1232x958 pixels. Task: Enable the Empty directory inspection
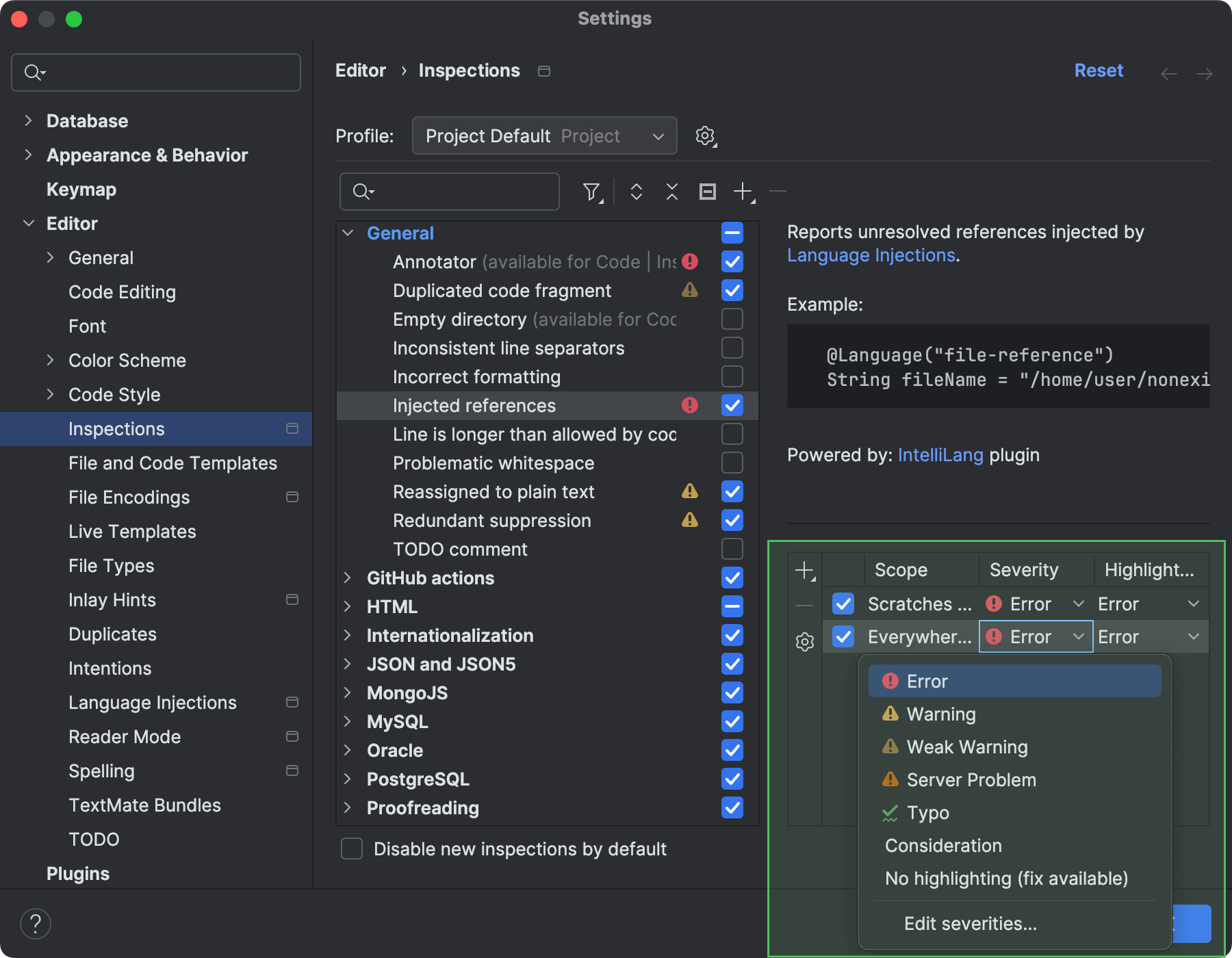tap(732, 319)
